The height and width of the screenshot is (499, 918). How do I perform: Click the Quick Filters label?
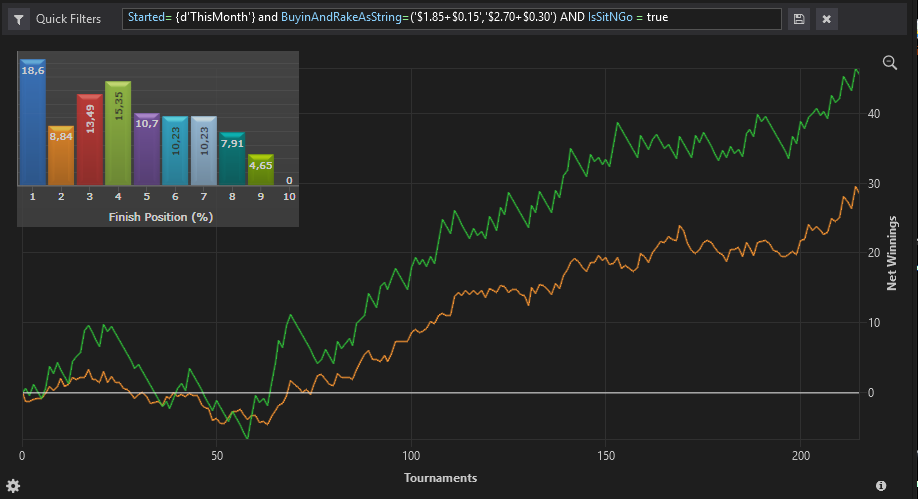click(68, 19)
